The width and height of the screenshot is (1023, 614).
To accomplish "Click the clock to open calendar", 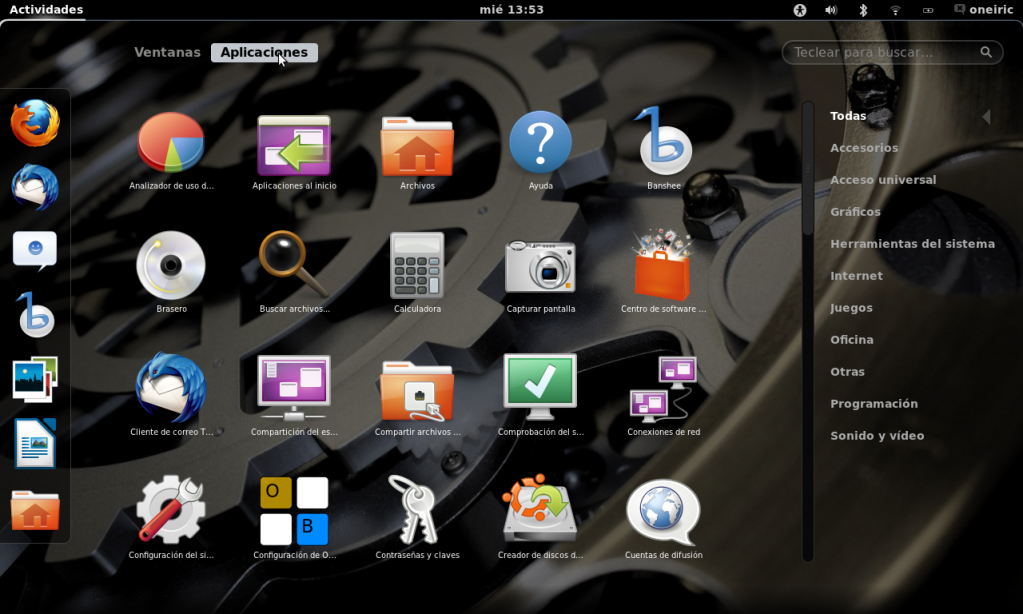I will pyautogui.click(x=511, y=9).
